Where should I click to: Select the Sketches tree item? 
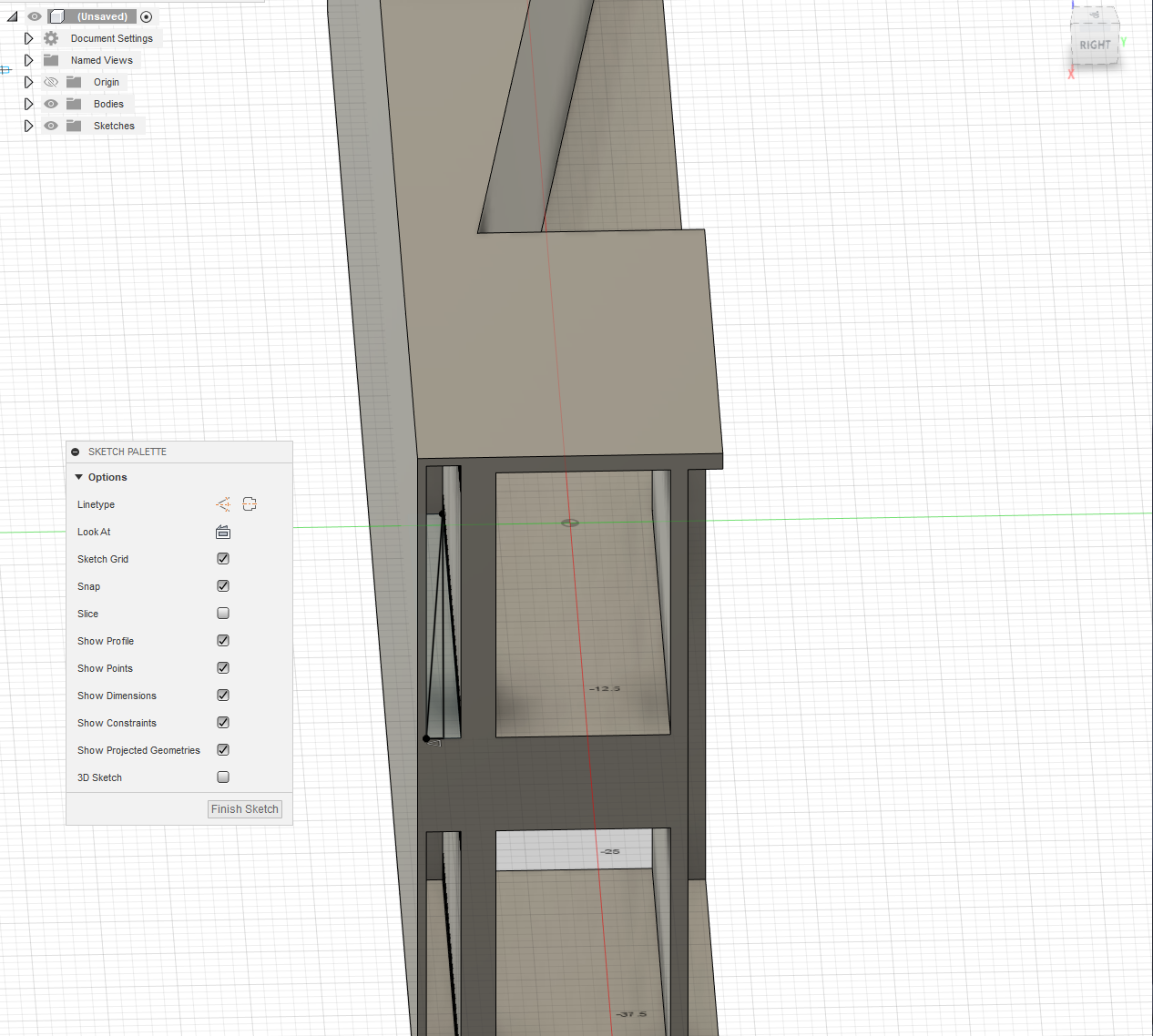point(114,126)
